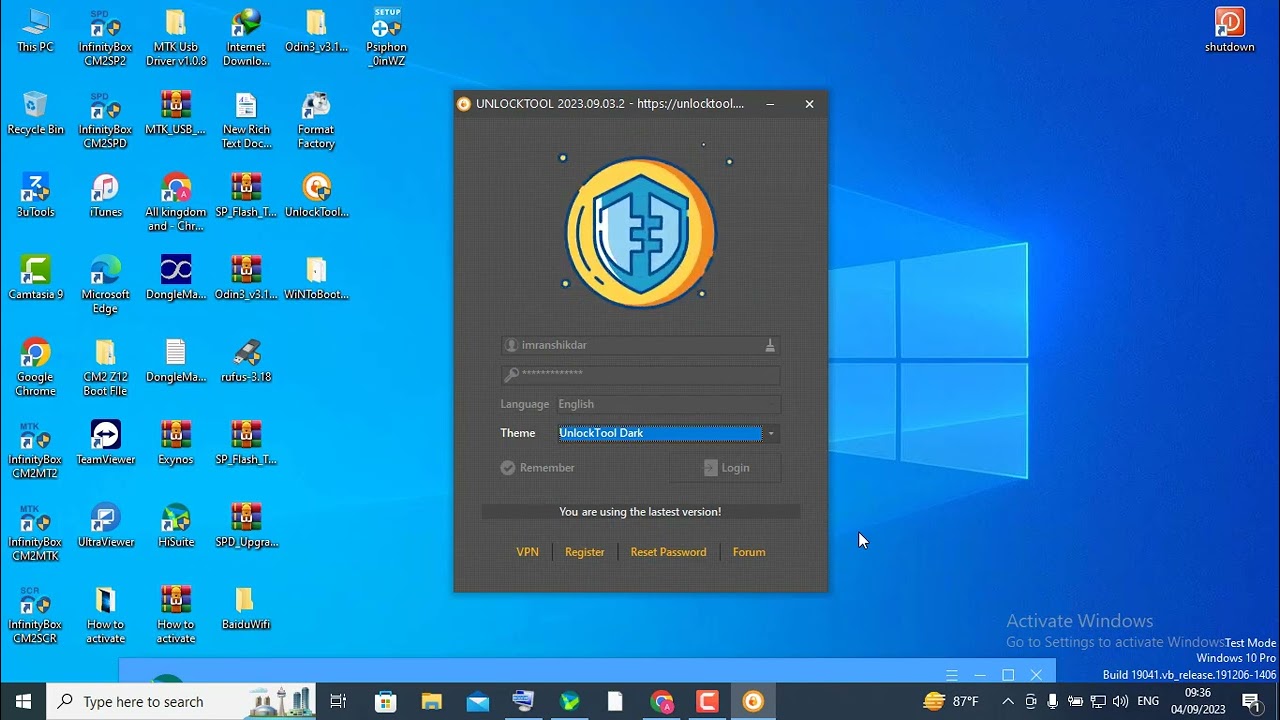The height and width of the screenshot is (720, 1280).
Task: Select the HiSuite desktop icon
Action: (176, 525)
